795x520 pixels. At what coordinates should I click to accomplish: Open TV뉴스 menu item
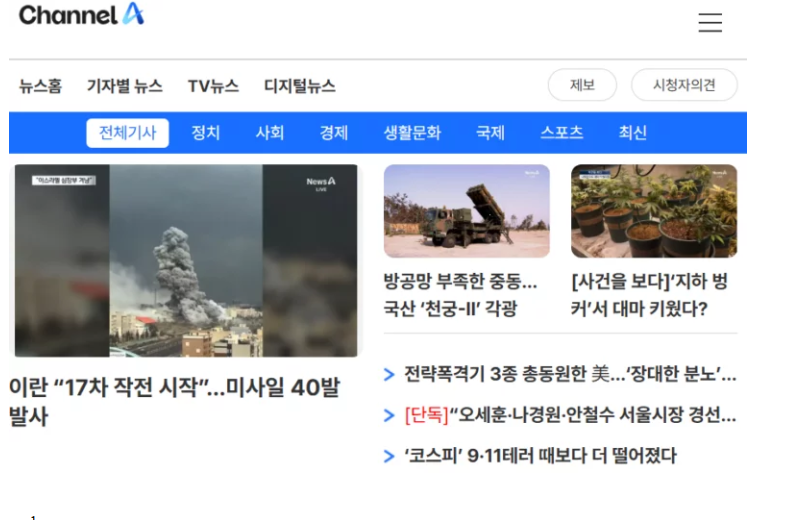coord(213,86)
